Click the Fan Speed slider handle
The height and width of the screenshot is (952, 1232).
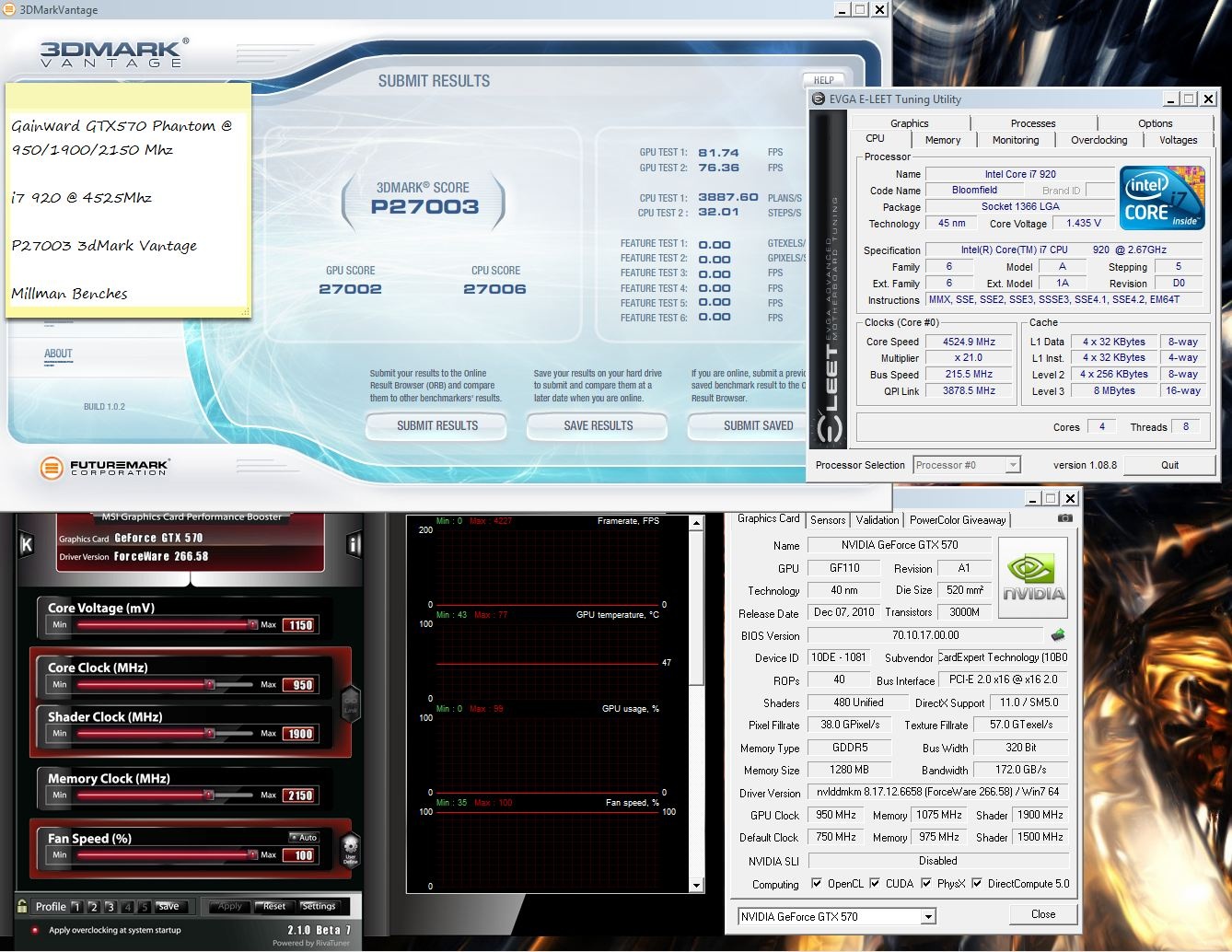coord(252,854)
